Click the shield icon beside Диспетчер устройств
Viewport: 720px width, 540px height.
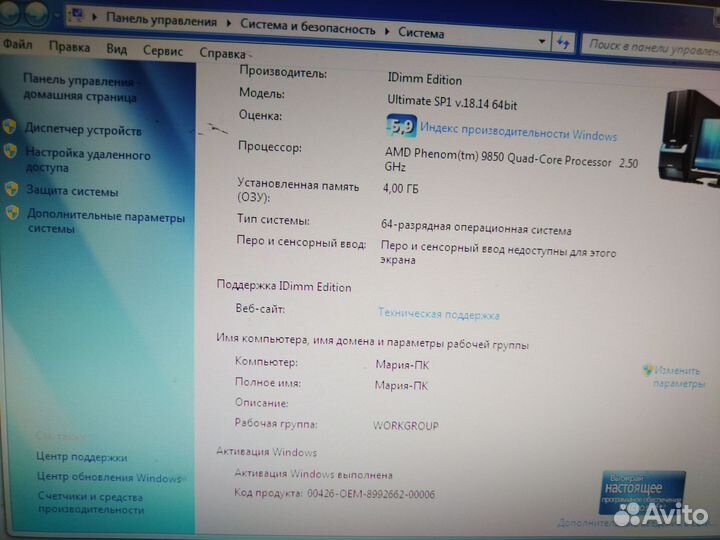pyautogui.click(x=10, y=127)
